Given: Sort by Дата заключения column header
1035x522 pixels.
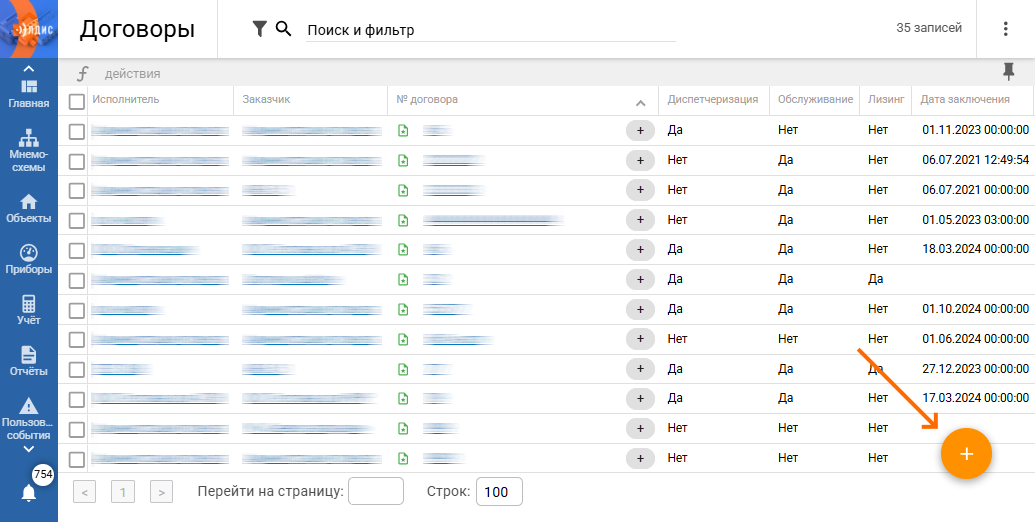Looking at the screenshot, I should point(965,100).
